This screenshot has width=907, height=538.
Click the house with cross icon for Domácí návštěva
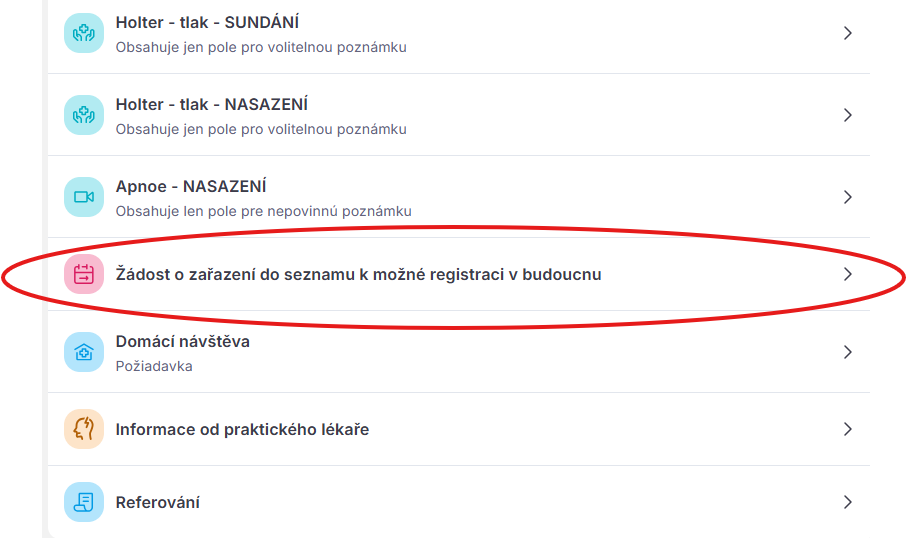(84, 352)
